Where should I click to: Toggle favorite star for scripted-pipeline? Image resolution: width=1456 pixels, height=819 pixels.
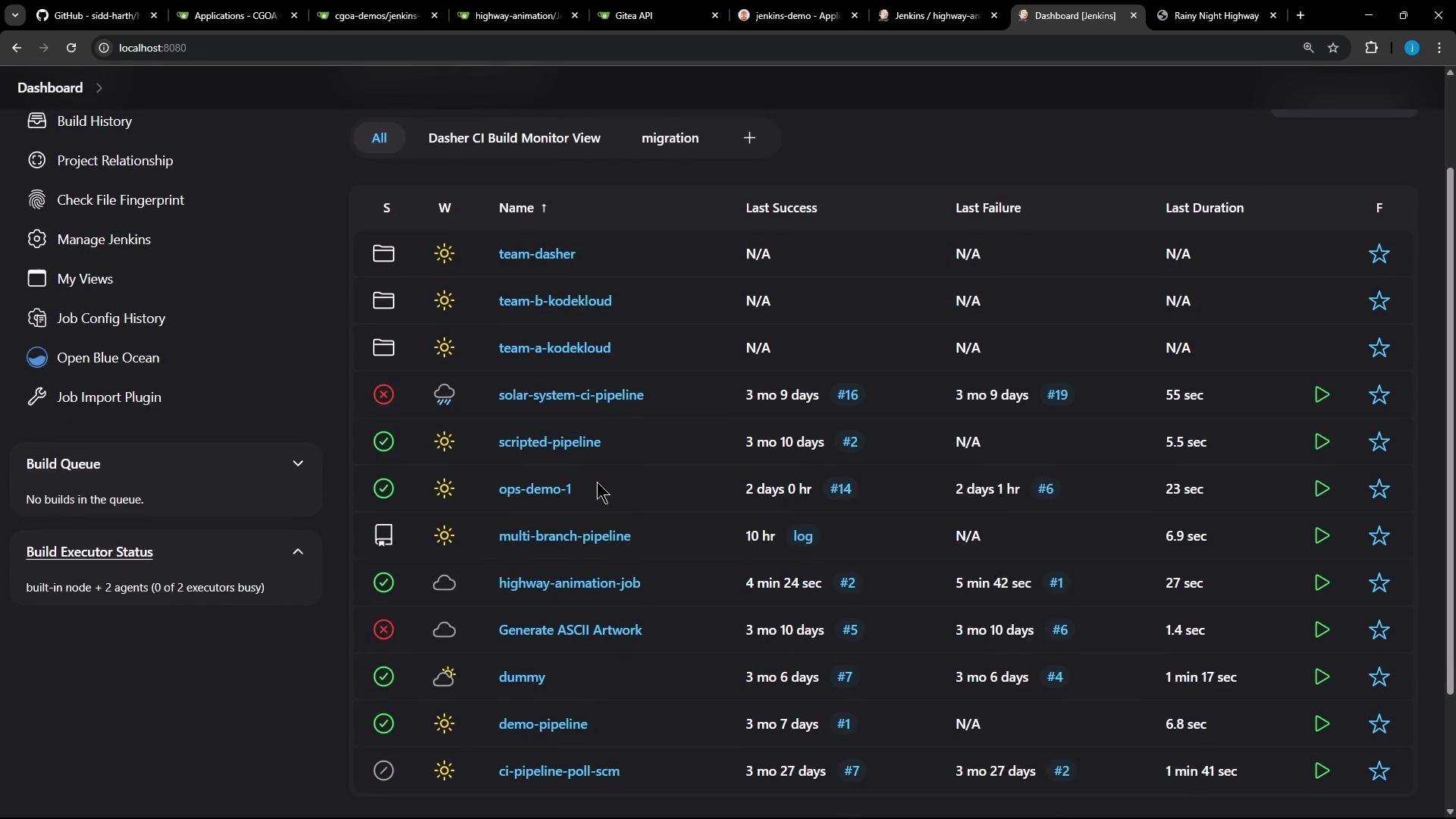(x=1379, y=442)
